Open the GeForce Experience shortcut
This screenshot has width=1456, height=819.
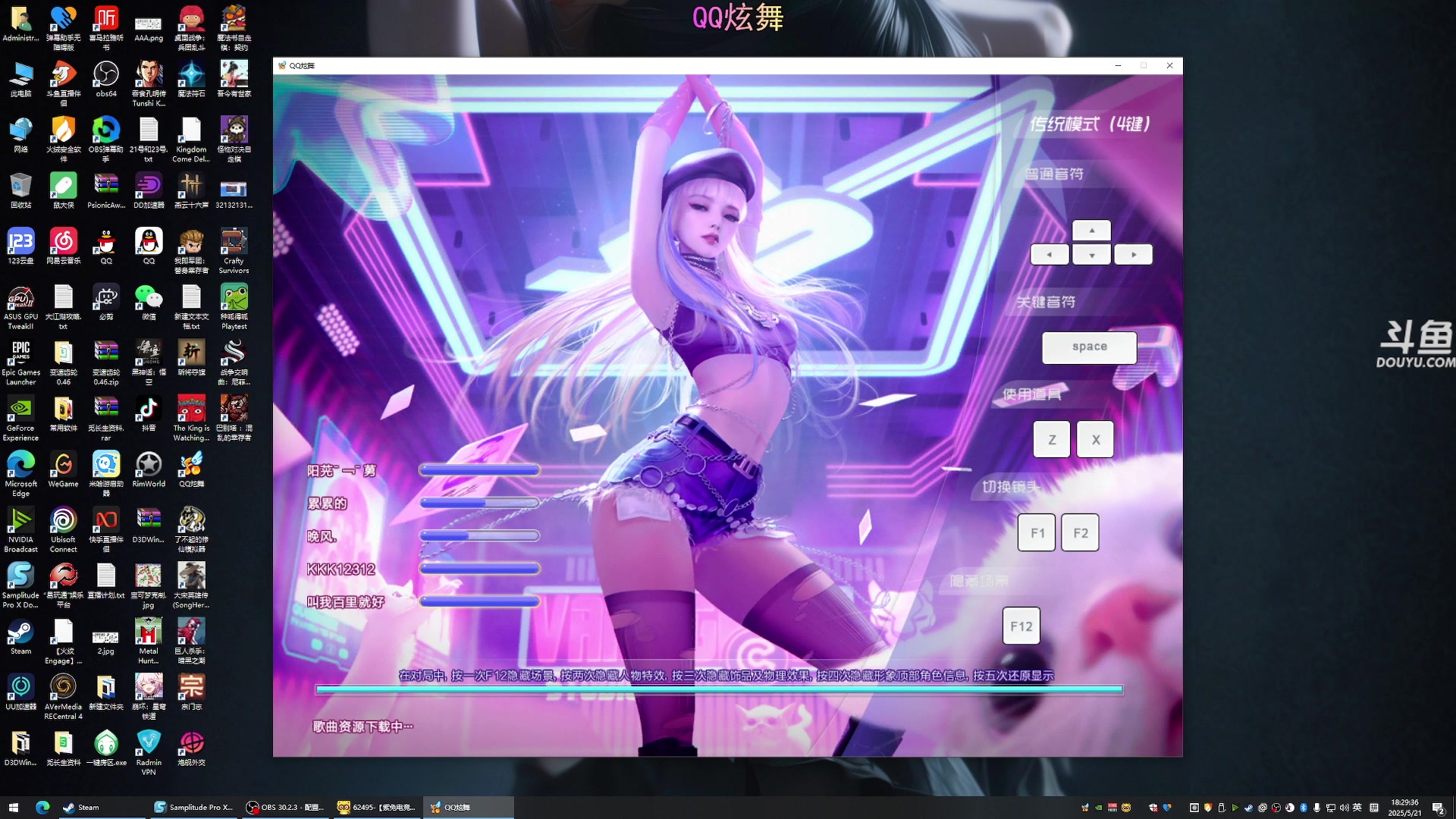tap(20, 418)
